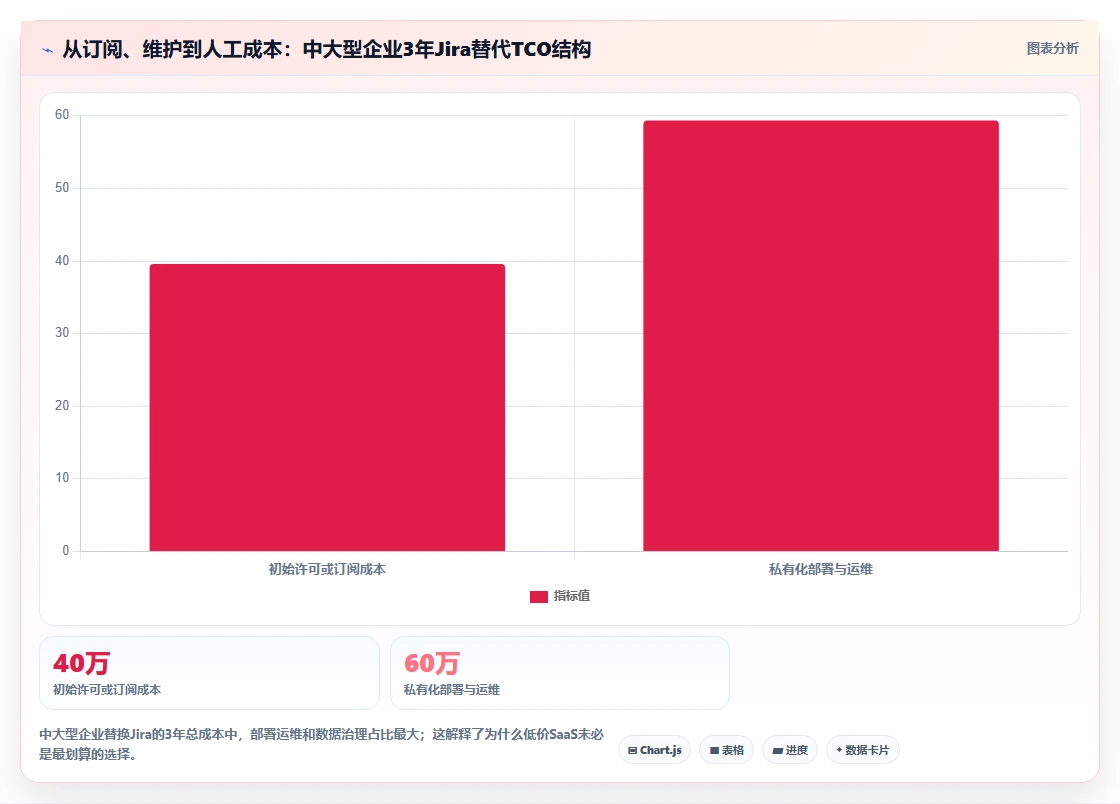The width and height of the screenshot is (1120, 804).
Task: Open the 60万 data card
Action: click(x=560, y=673)
